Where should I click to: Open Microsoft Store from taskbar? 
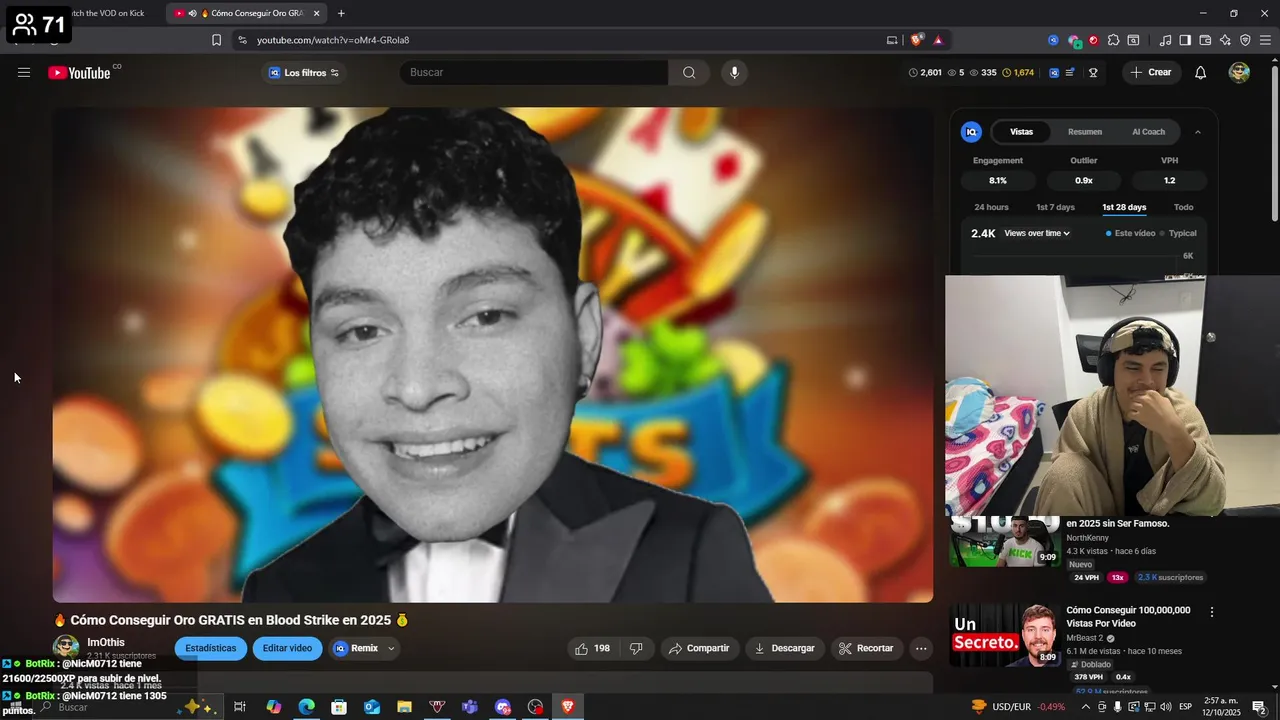339,707
